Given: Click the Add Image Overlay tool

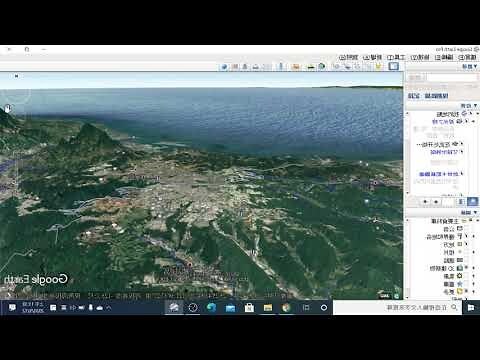Looking at the screenshot, I should click(348, 66).
